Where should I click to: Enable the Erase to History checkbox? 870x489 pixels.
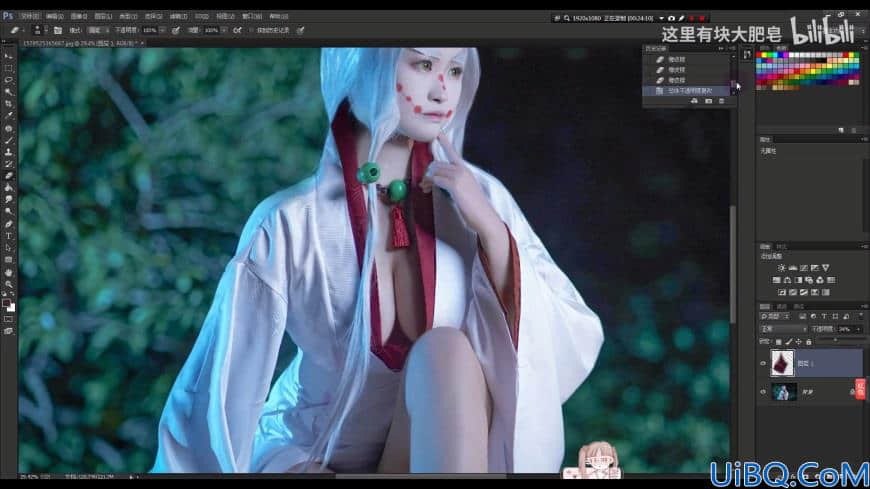point(251,31)
